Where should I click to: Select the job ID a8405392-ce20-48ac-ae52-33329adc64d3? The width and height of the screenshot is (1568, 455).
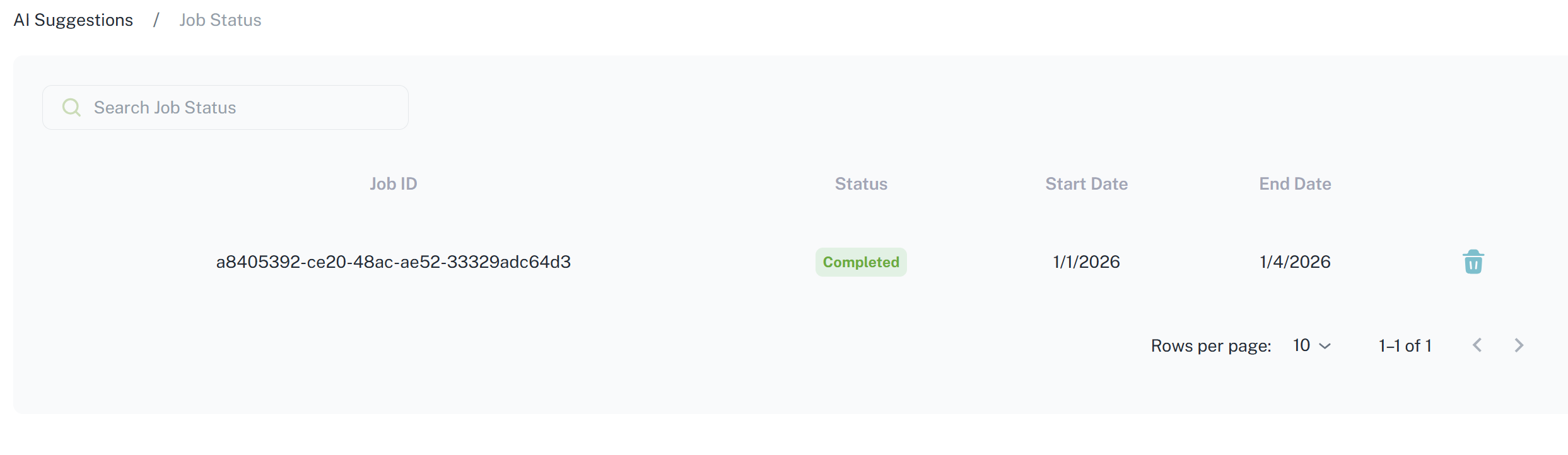[x=393, y=262]
